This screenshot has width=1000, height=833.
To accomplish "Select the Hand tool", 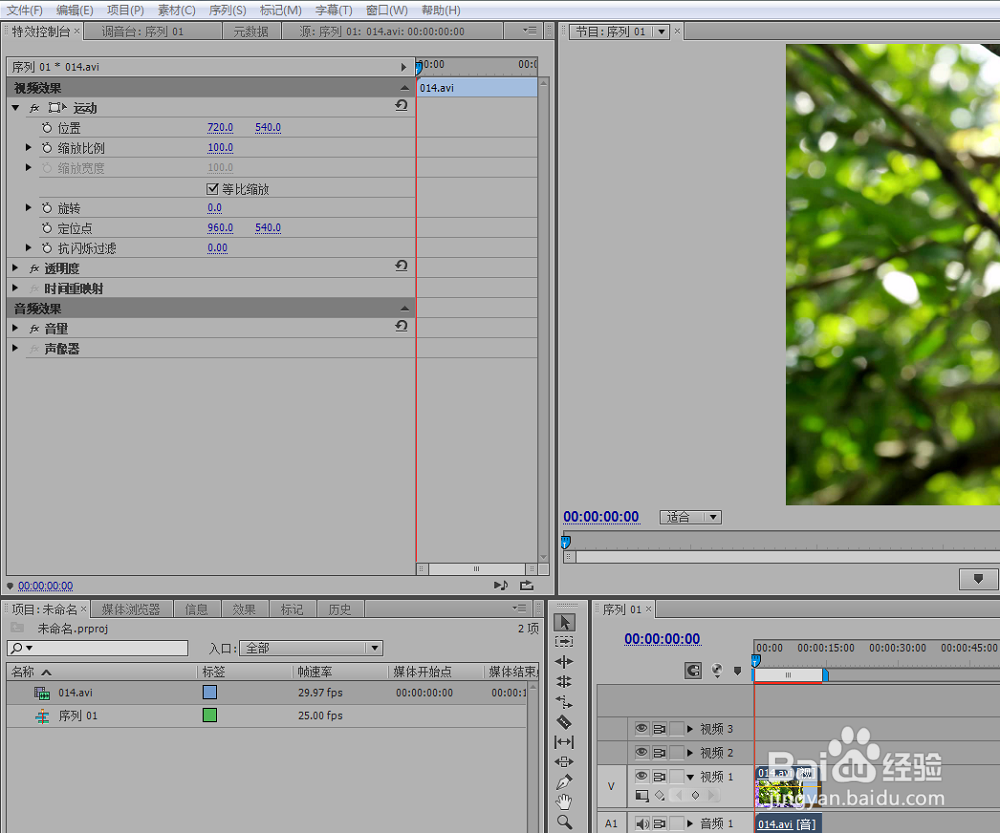I will [564, 802].
